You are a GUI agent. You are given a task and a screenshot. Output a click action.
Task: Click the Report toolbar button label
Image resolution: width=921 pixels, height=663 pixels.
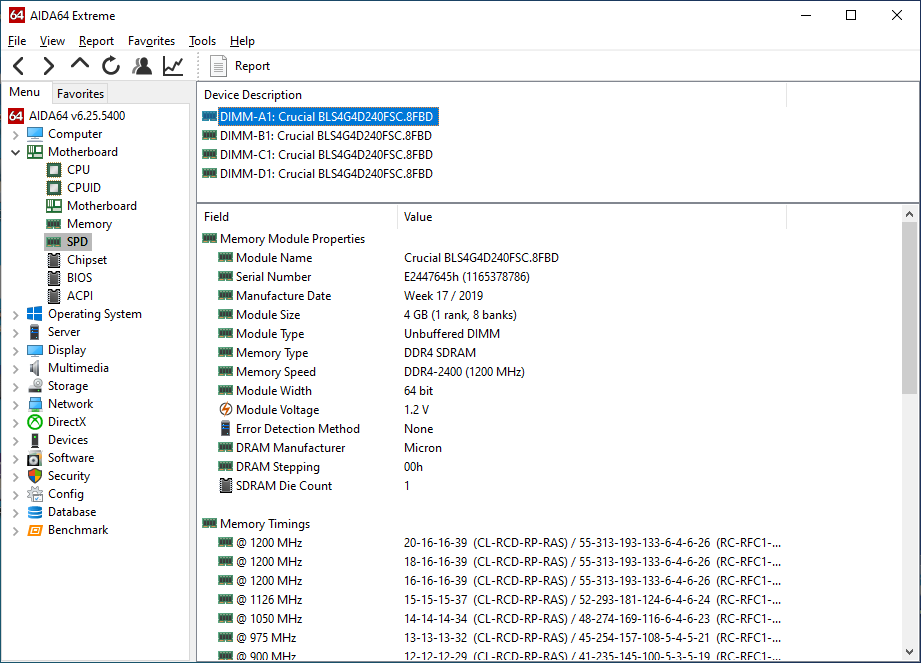[x=252, y=66]
